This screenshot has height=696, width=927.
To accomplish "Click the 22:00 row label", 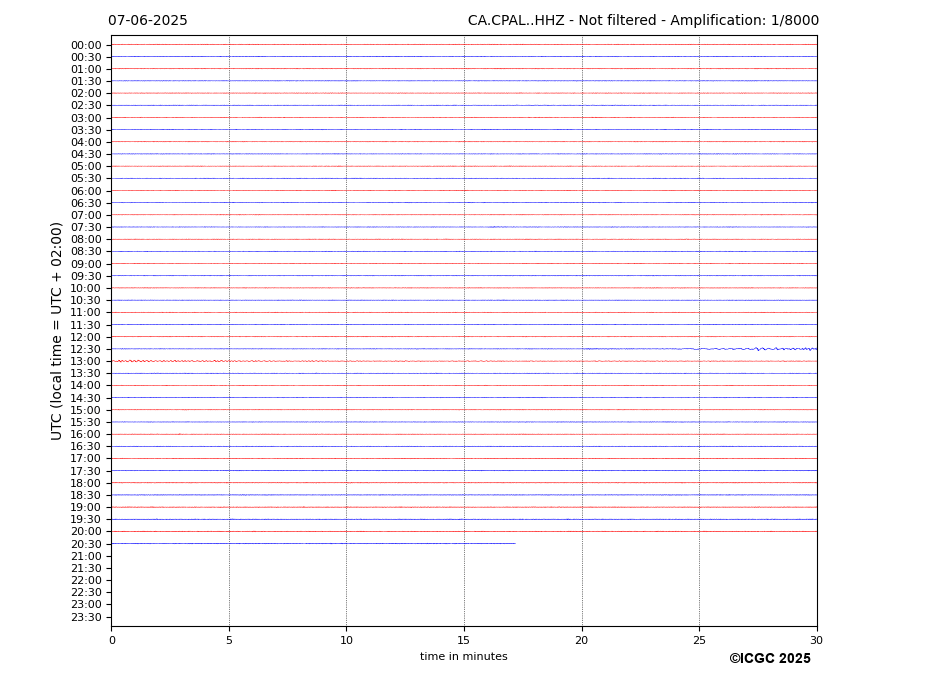I will pyautogui.click(x=86, y=580).
